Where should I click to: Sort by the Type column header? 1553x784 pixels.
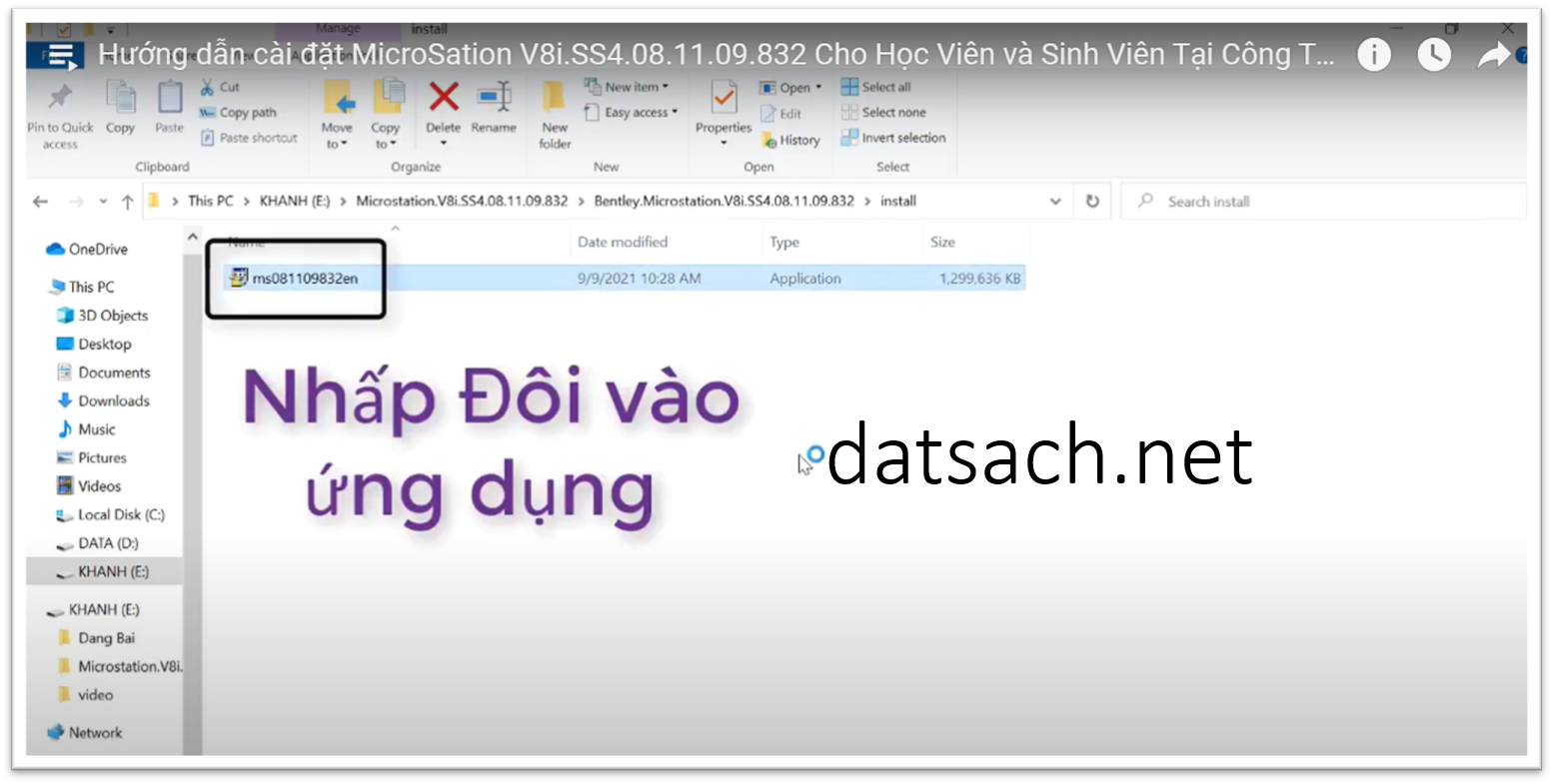[784, 242]
